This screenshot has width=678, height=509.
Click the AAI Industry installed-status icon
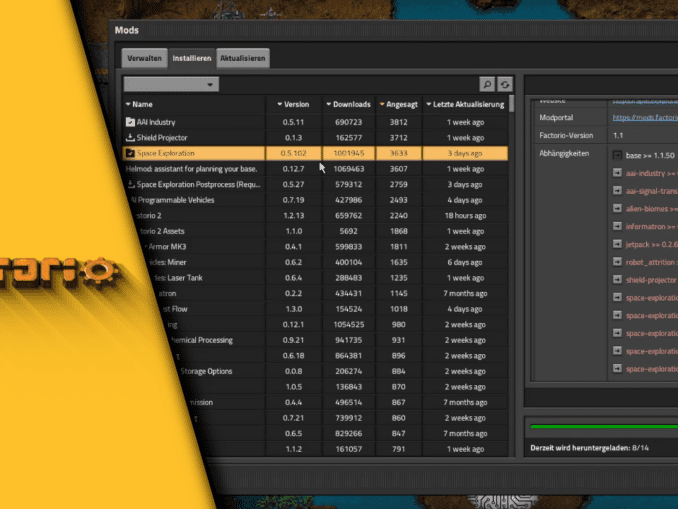click(130, 122)
